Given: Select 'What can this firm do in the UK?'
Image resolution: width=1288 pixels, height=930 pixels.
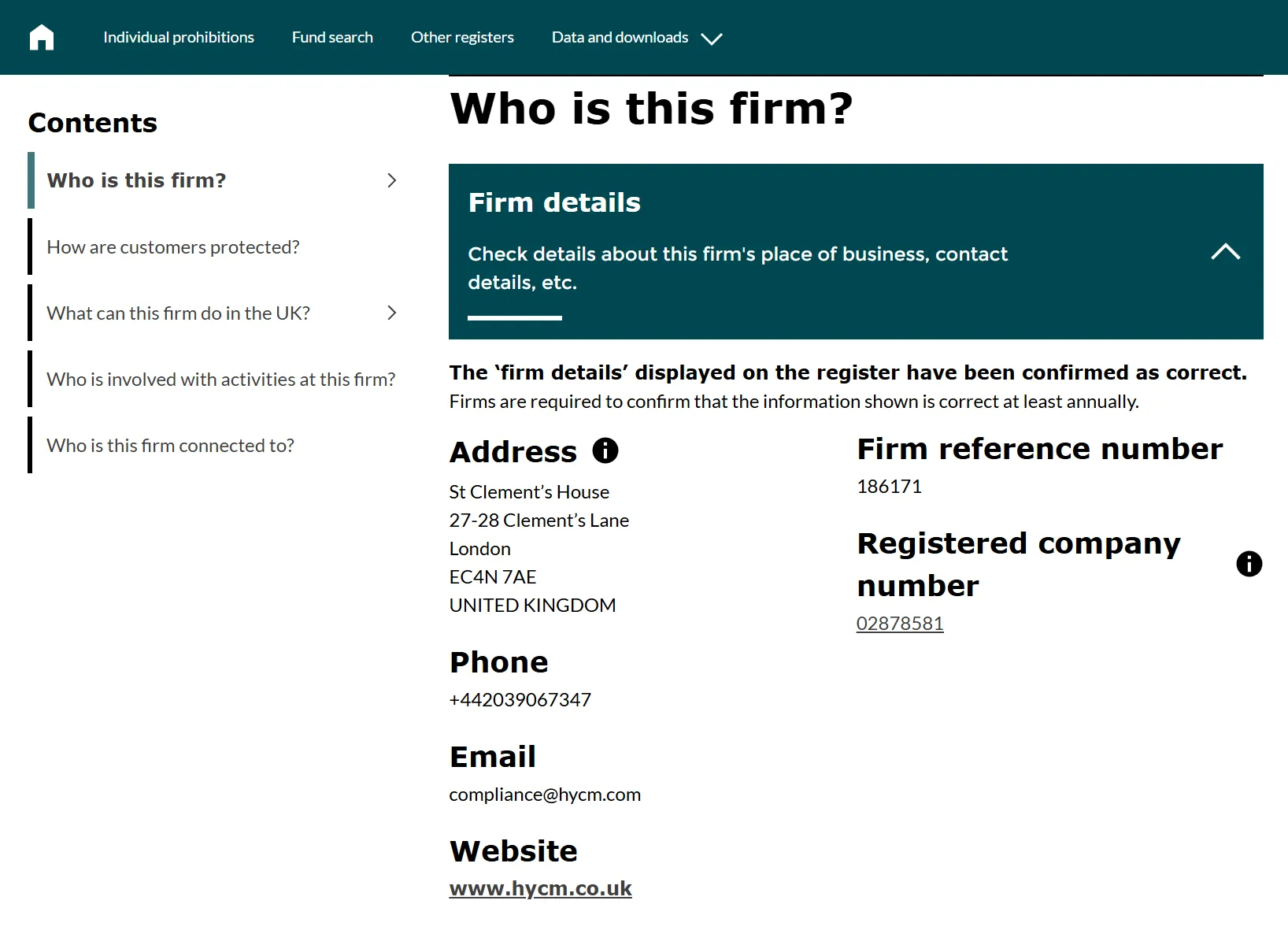Looking at the screenshot, I should point(178,313).
